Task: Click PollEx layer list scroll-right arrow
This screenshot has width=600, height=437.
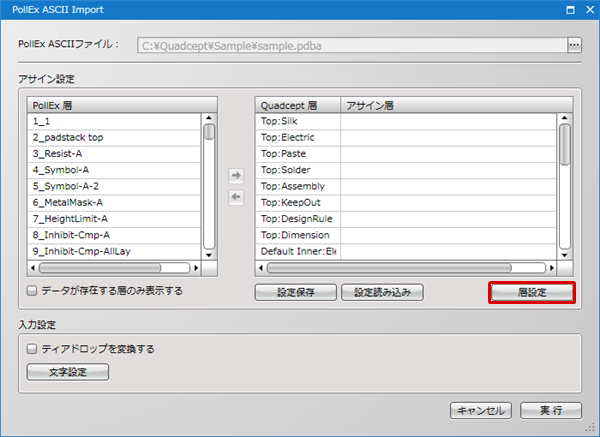Action: pyautogui.click(x=196, y=268)
